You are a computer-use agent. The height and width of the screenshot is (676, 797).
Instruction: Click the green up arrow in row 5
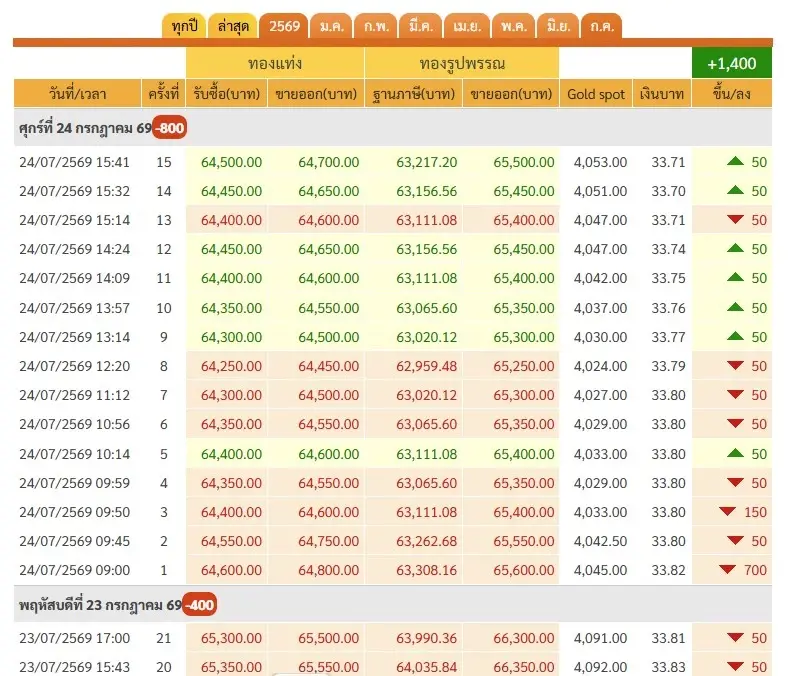click(735, 453)
